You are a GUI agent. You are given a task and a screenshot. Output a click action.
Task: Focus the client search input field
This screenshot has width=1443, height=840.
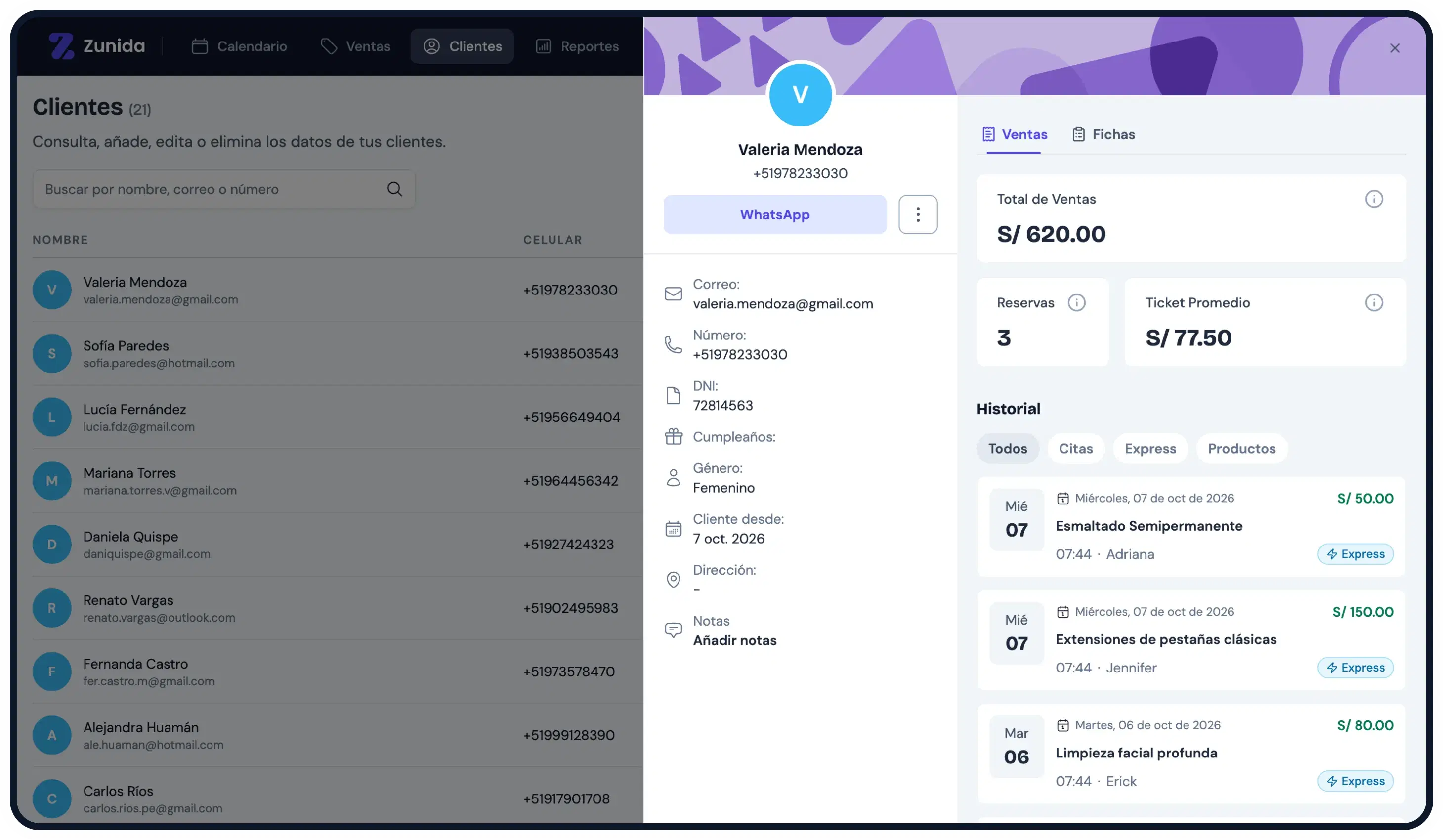click(224, 189)
